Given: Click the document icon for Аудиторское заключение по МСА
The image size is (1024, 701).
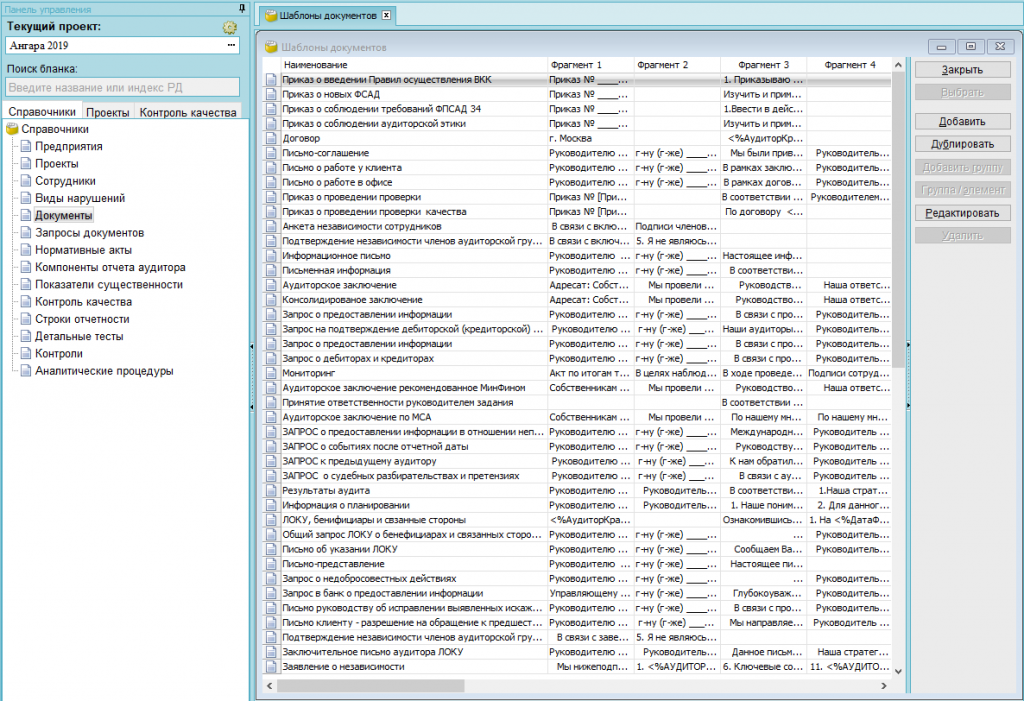Looking at the screenshot, I should coord(271,417).
